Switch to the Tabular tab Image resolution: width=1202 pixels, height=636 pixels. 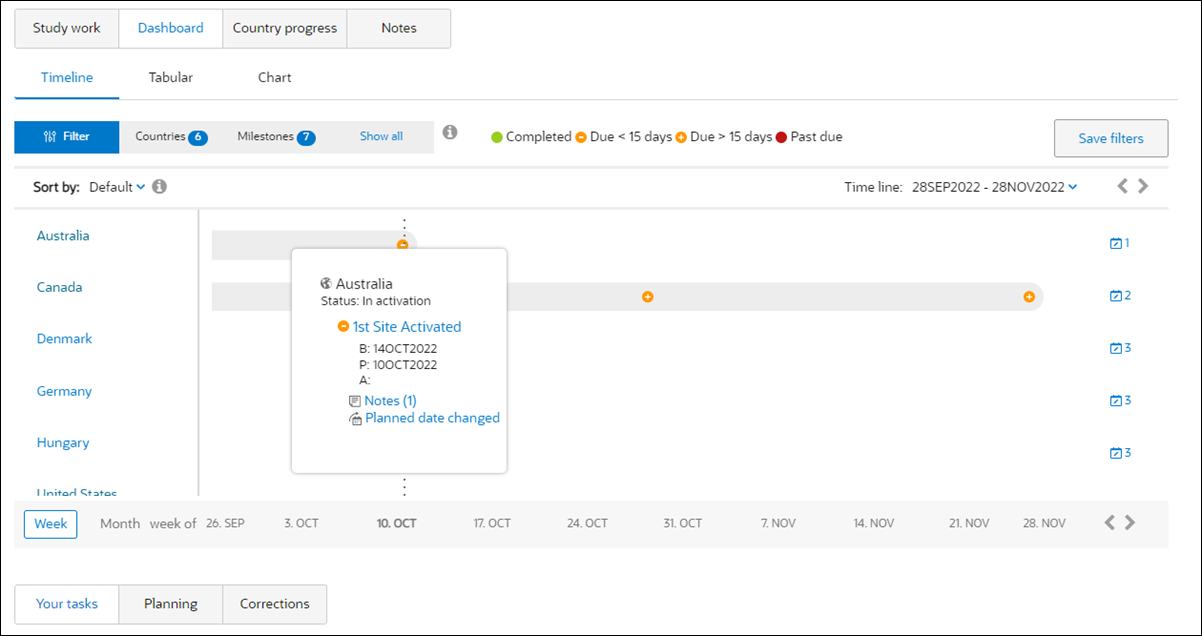pyautogui.click(x=171, y=77)
